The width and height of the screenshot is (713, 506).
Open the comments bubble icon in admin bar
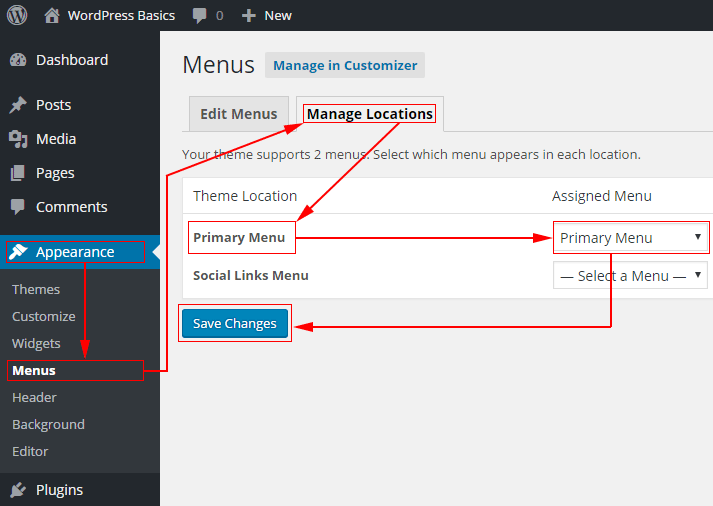[x=199, y=15]
